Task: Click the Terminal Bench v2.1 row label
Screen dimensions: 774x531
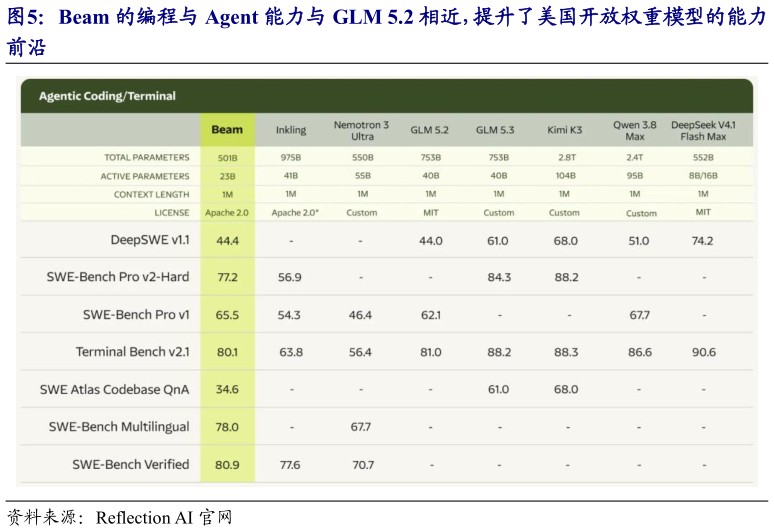Action: [x=133, y=352]
